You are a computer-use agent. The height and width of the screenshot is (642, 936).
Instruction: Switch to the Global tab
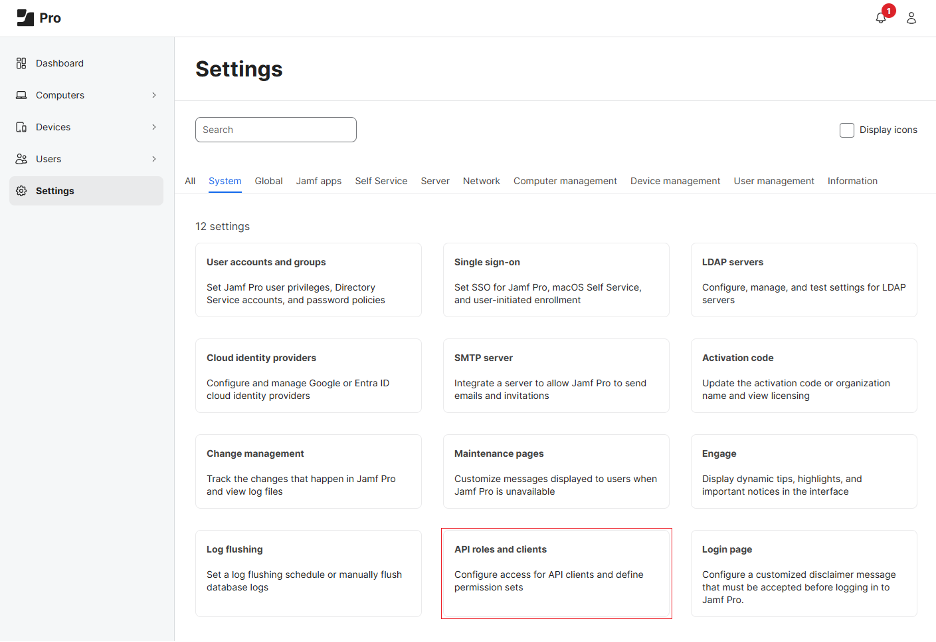click(x=269, y=181)
